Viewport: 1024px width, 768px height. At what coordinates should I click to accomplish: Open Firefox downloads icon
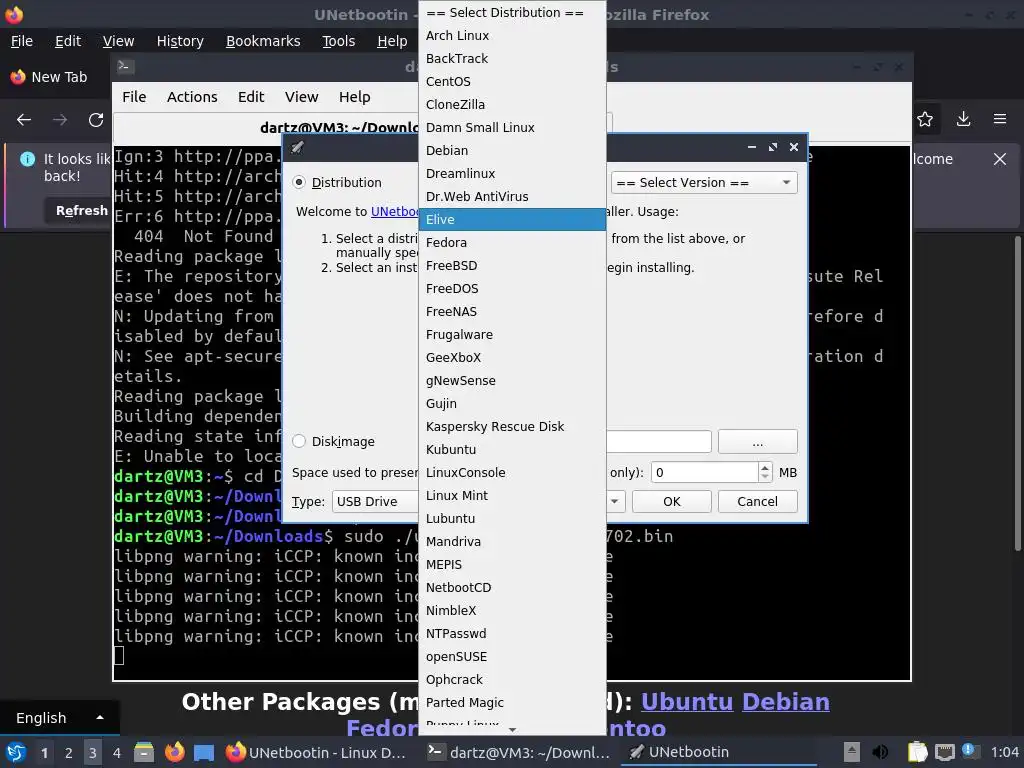pos(963,119)
